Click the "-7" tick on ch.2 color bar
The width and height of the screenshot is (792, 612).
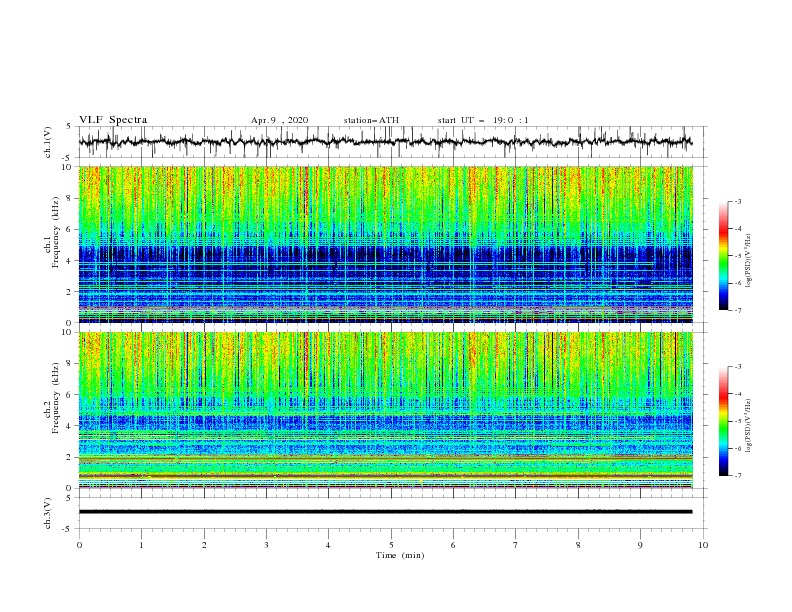coord(737,476)
